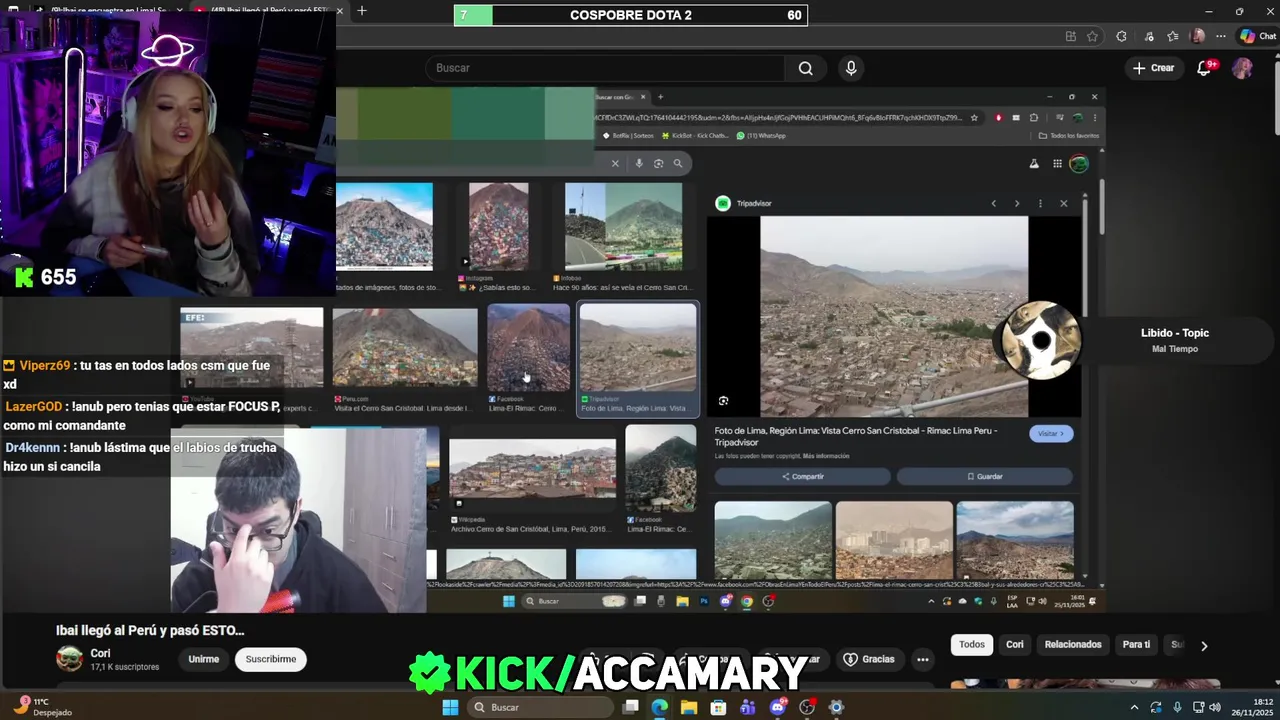Close the second Edge tab
The image size is (1280, 720).
pyautogui.click(x=340, y=11)
